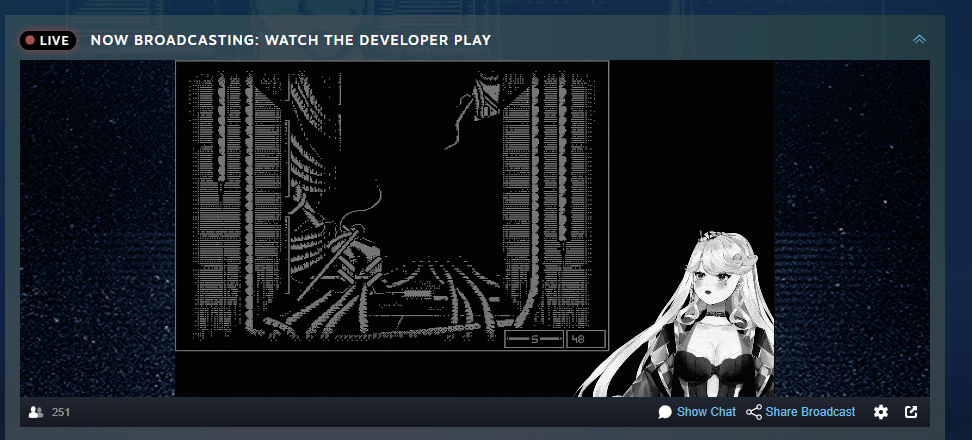Viewport: 972px width, 440px height.
Task: Collapse the broadcast panel with double chevron
Action: [x=919, y=40]
